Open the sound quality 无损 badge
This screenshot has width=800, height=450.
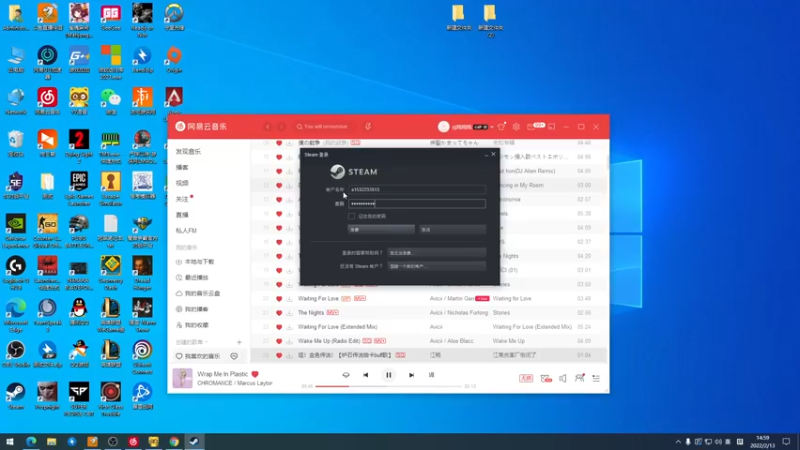point(526,378)
